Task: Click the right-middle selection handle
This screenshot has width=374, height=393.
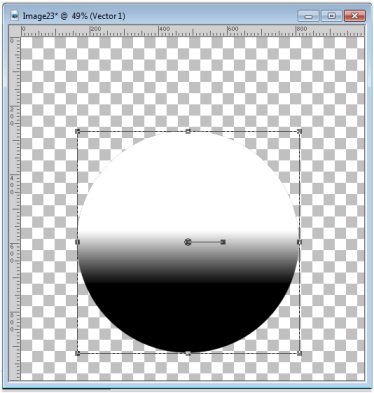Action: (299, 242)
